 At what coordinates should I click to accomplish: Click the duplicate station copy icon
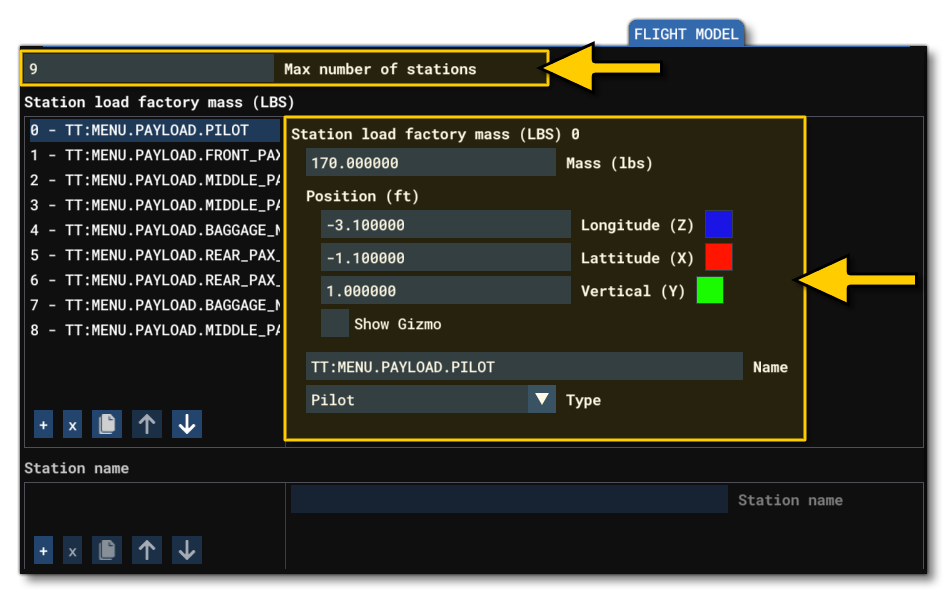[106, 423]
